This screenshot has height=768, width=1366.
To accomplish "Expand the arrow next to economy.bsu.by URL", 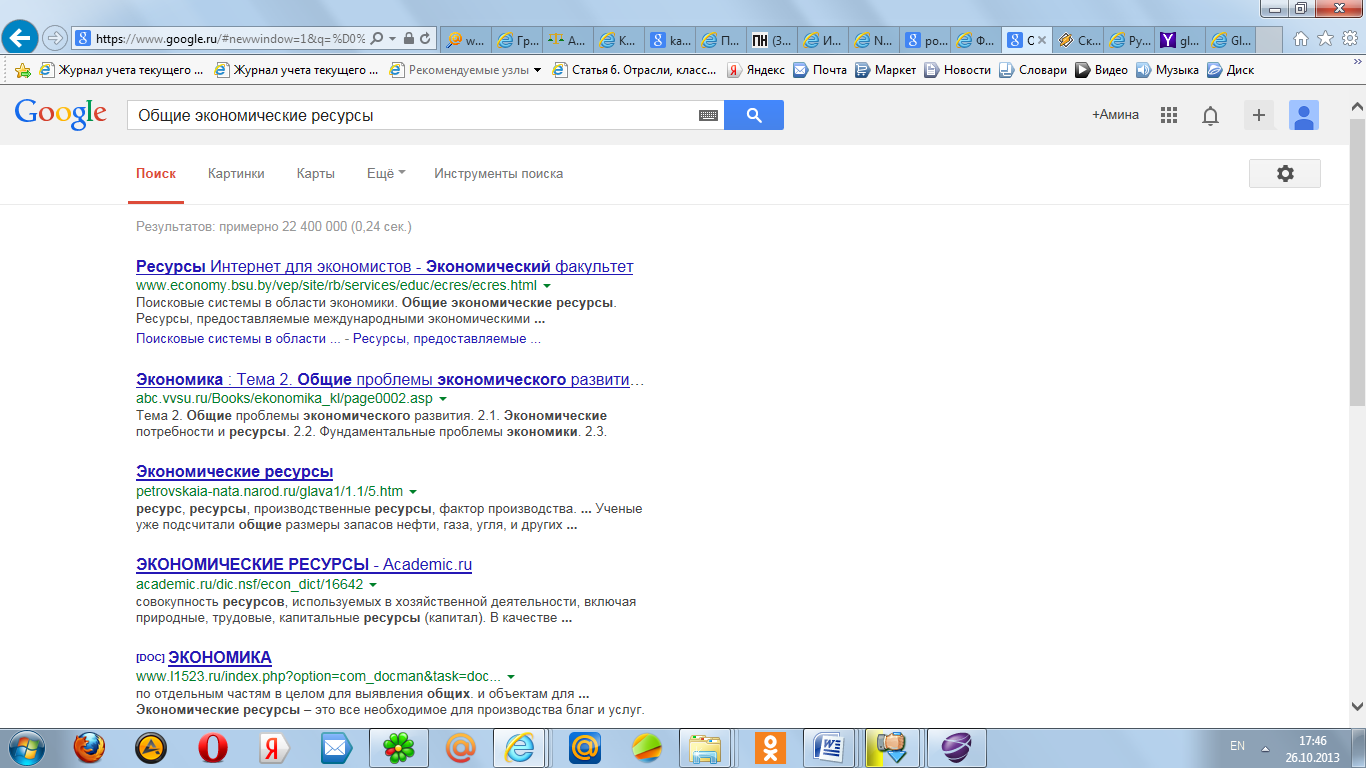I will tap(547, 286).
